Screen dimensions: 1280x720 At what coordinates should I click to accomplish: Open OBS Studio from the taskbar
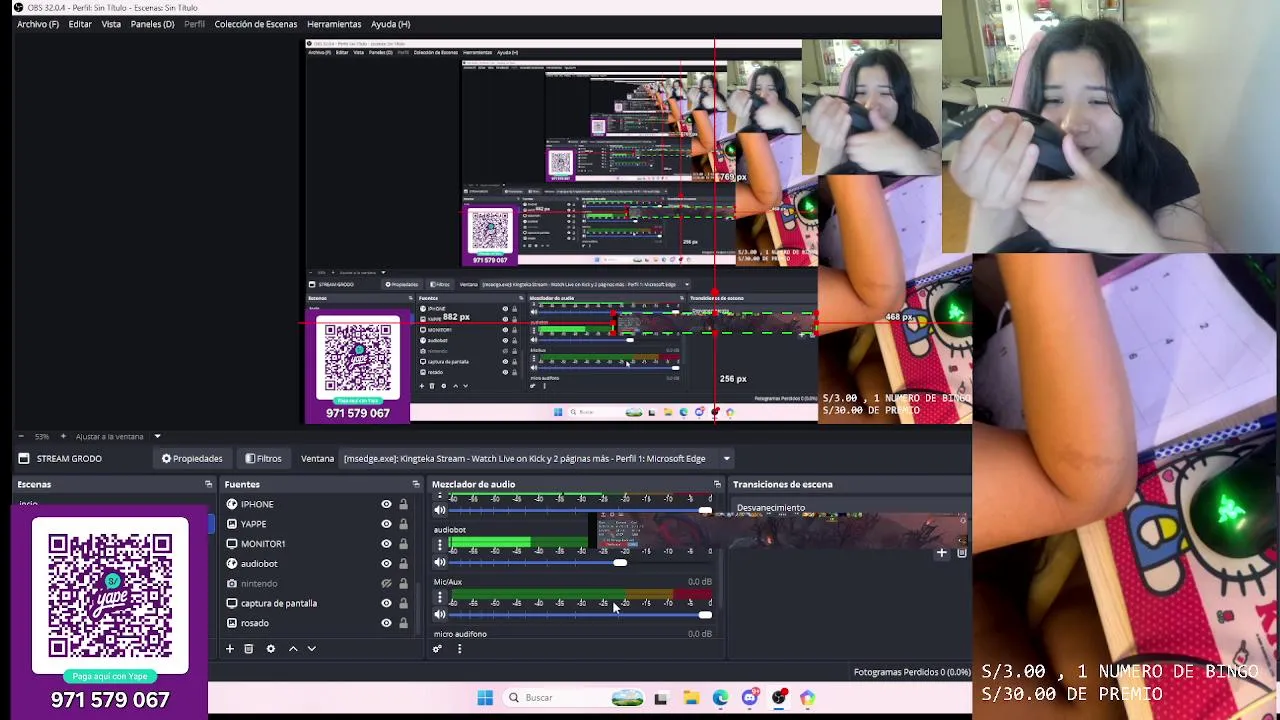pos(779,698)
